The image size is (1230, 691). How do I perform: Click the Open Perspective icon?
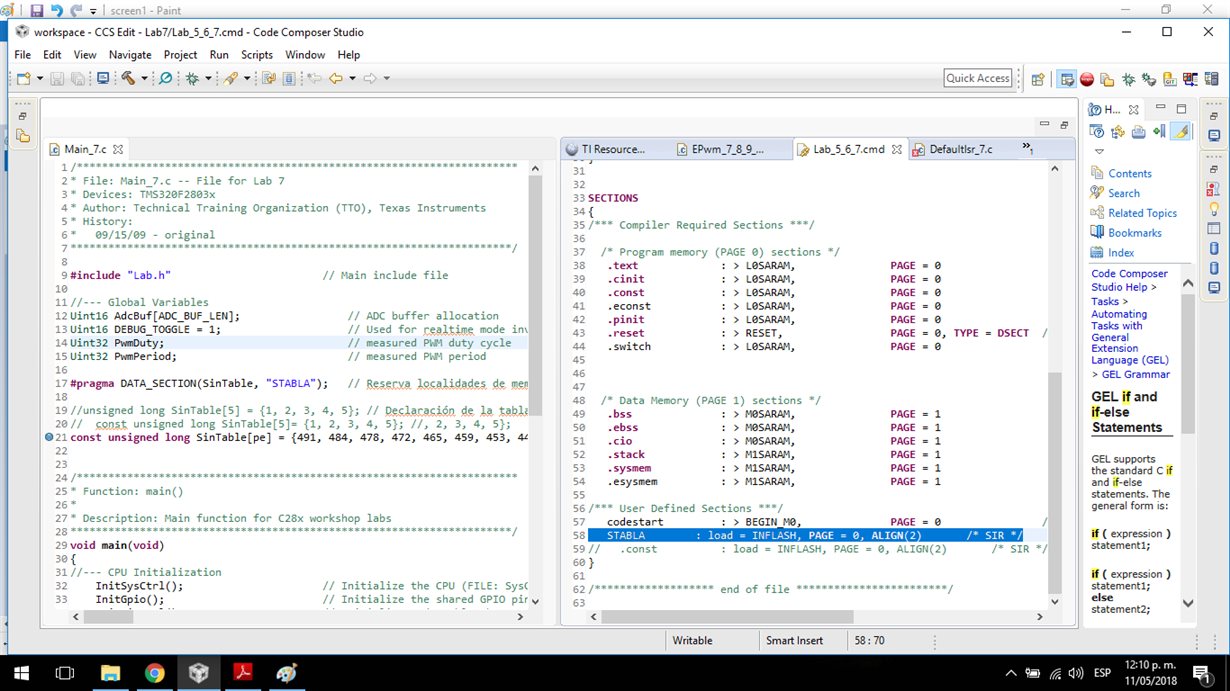(x=1038, y=79)
